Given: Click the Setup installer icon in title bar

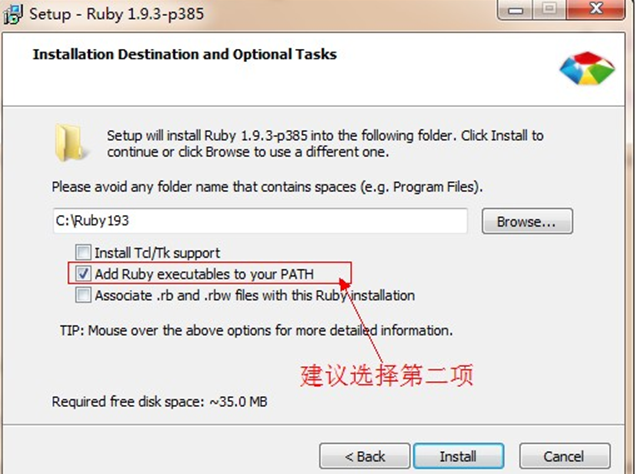Looking at the screenshot, I should (14, 15).
